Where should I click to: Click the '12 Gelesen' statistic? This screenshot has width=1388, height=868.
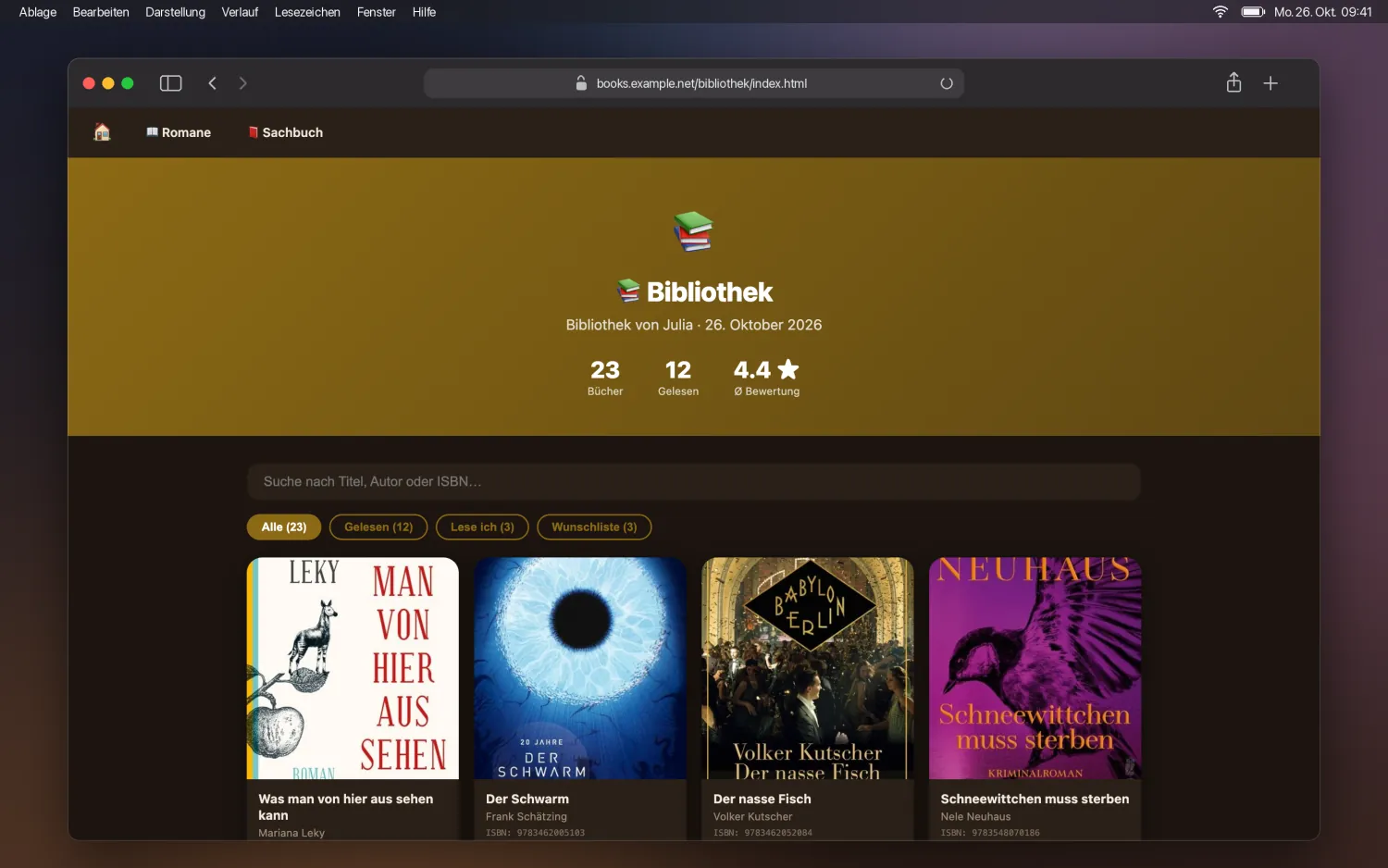click(x=678, y=378)
